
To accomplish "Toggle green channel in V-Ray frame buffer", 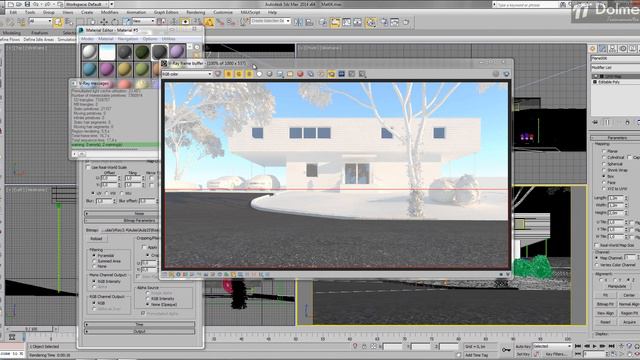I will pyautogui.click(x=238, y=74).
